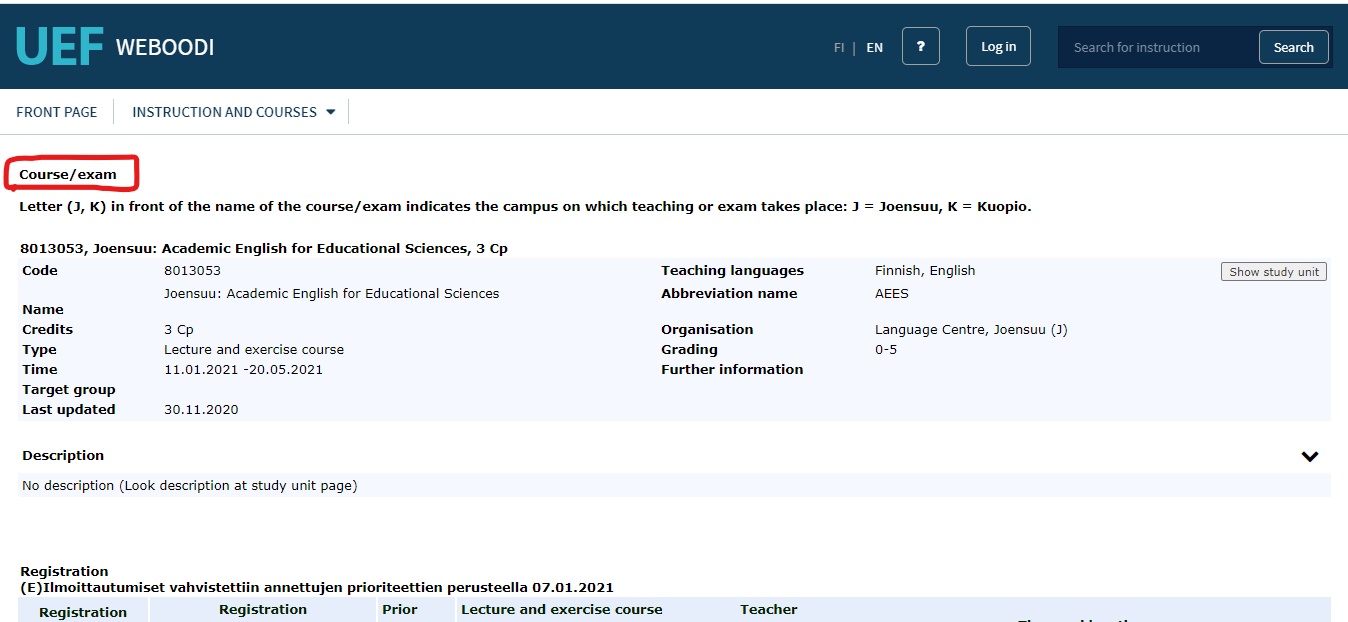Click the UEF logo
This screenshot has height=622, width=1348.
point(59,47)
